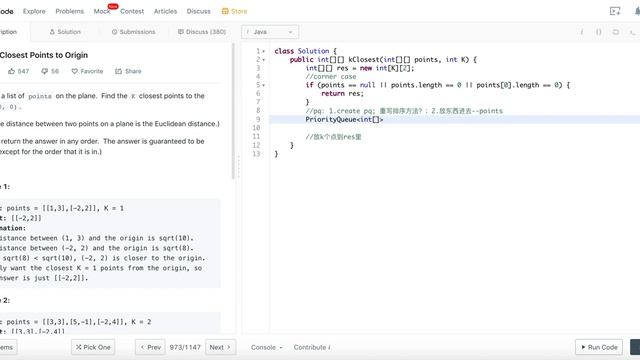Click the editor info 'i' icon
Image resolution: width=640 pixels, height=360 pixels.
pyautogui.click(x=582, y=32)
